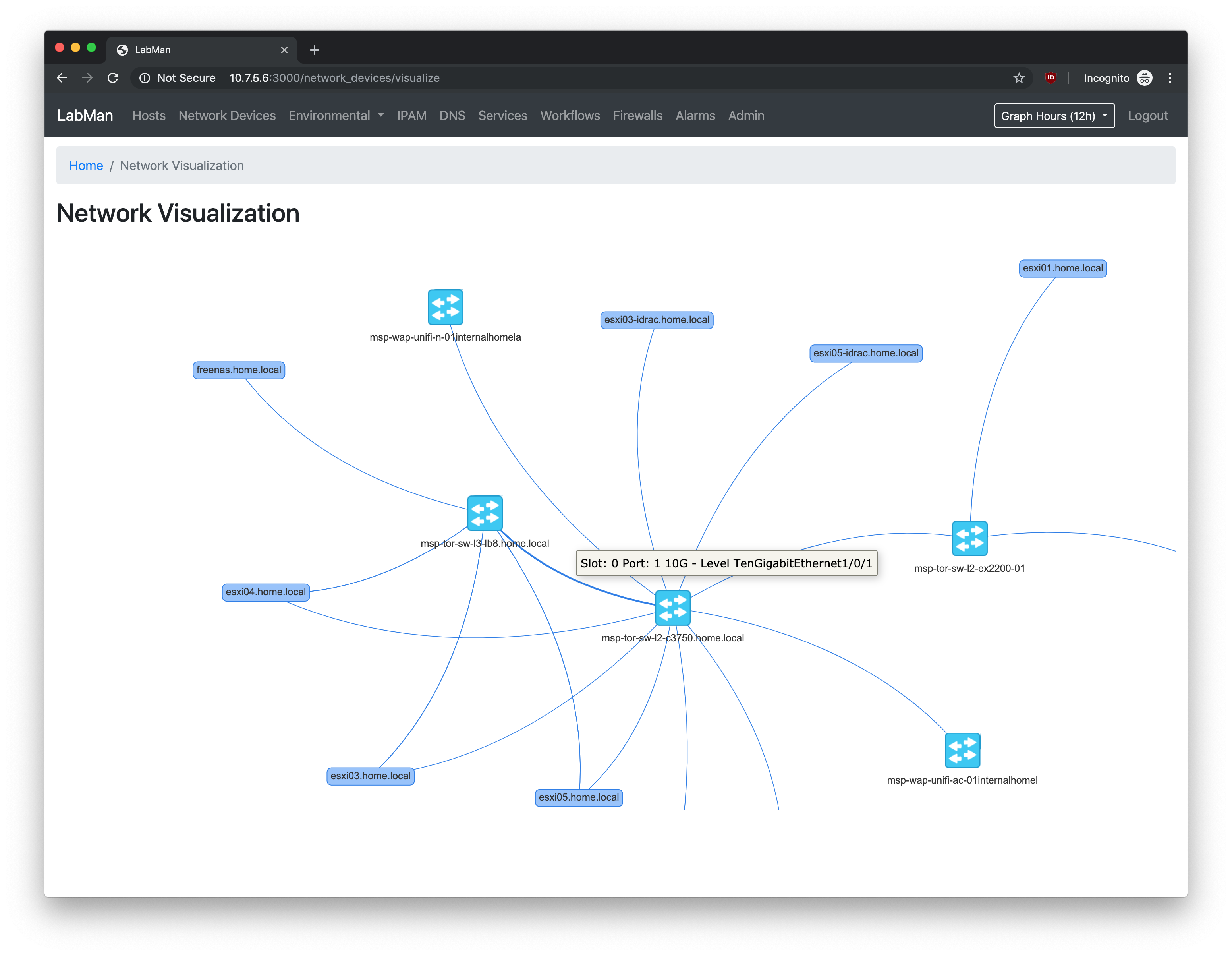
Task: Click the msp-wap-unifi-n-01 switch icon
Action: click(x=445, y=307)
